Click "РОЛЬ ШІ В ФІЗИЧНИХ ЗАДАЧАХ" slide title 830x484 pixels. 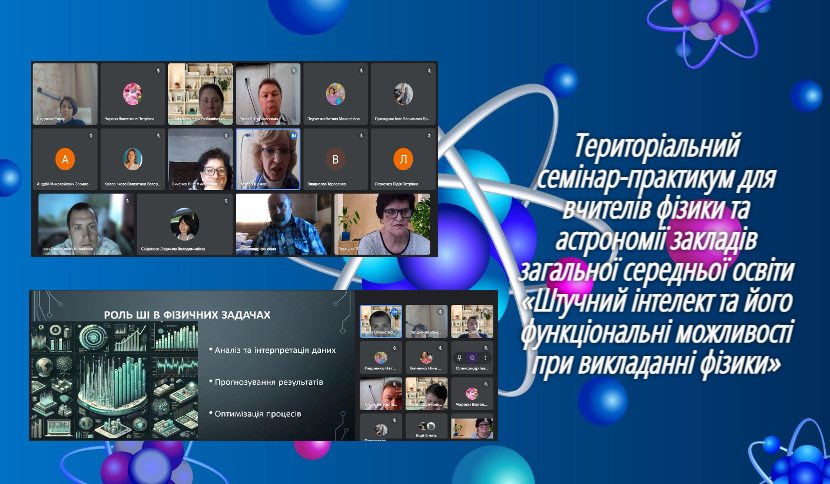click(x=187, y=315)
